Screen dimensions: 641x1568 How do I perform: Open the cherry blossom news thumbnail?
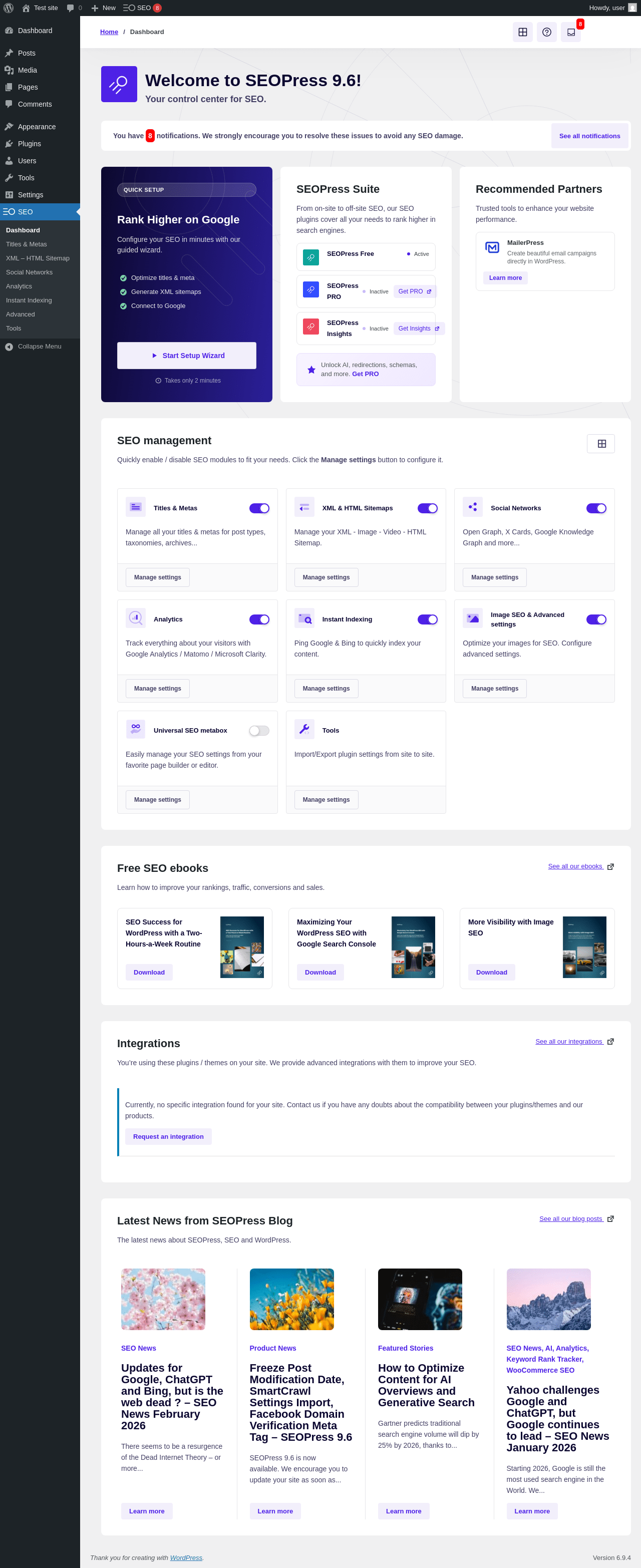pyautogui.click(x=163, y=1299)
